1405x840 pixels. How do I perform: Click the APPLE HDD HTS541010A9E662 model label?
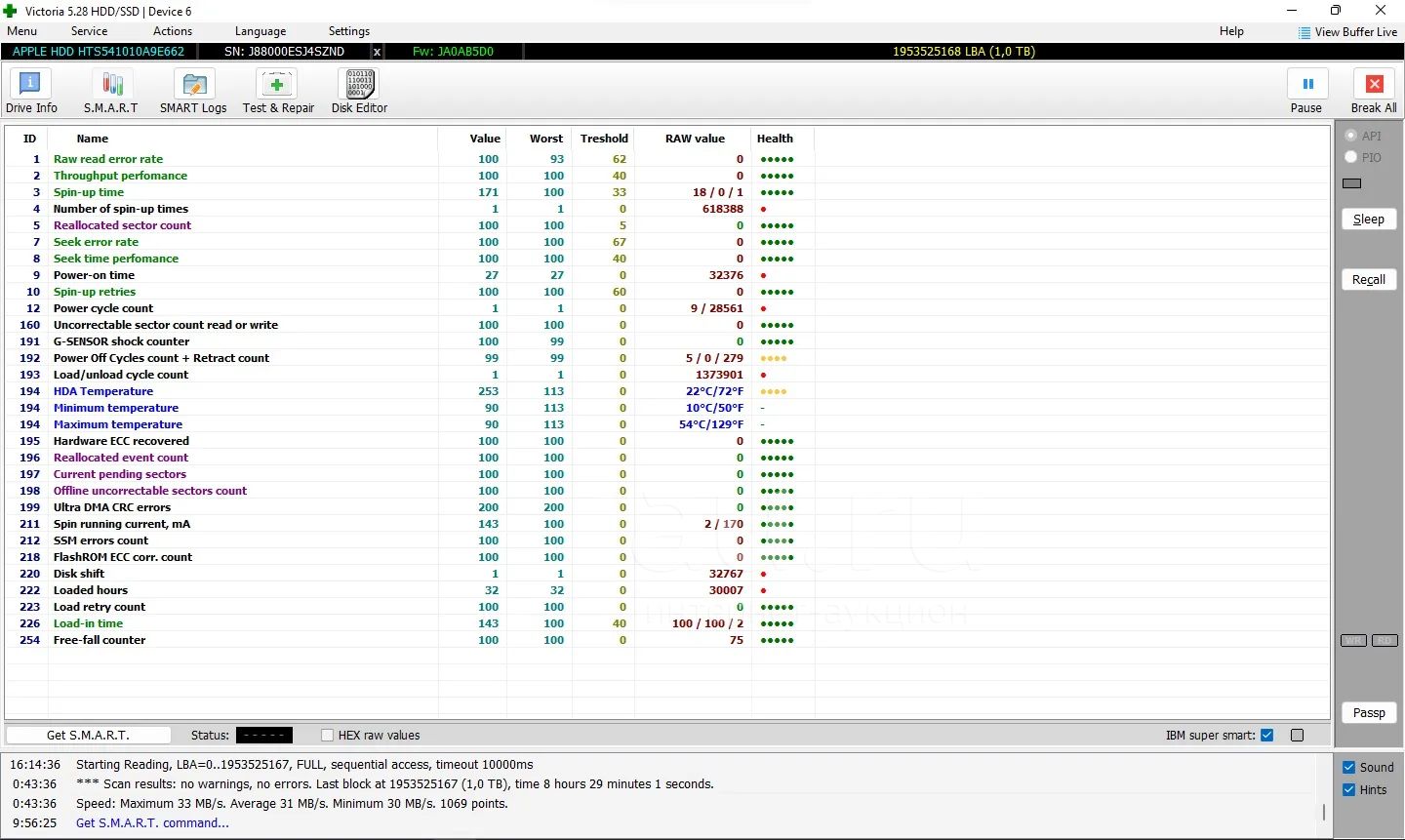[x=99, y=52]
